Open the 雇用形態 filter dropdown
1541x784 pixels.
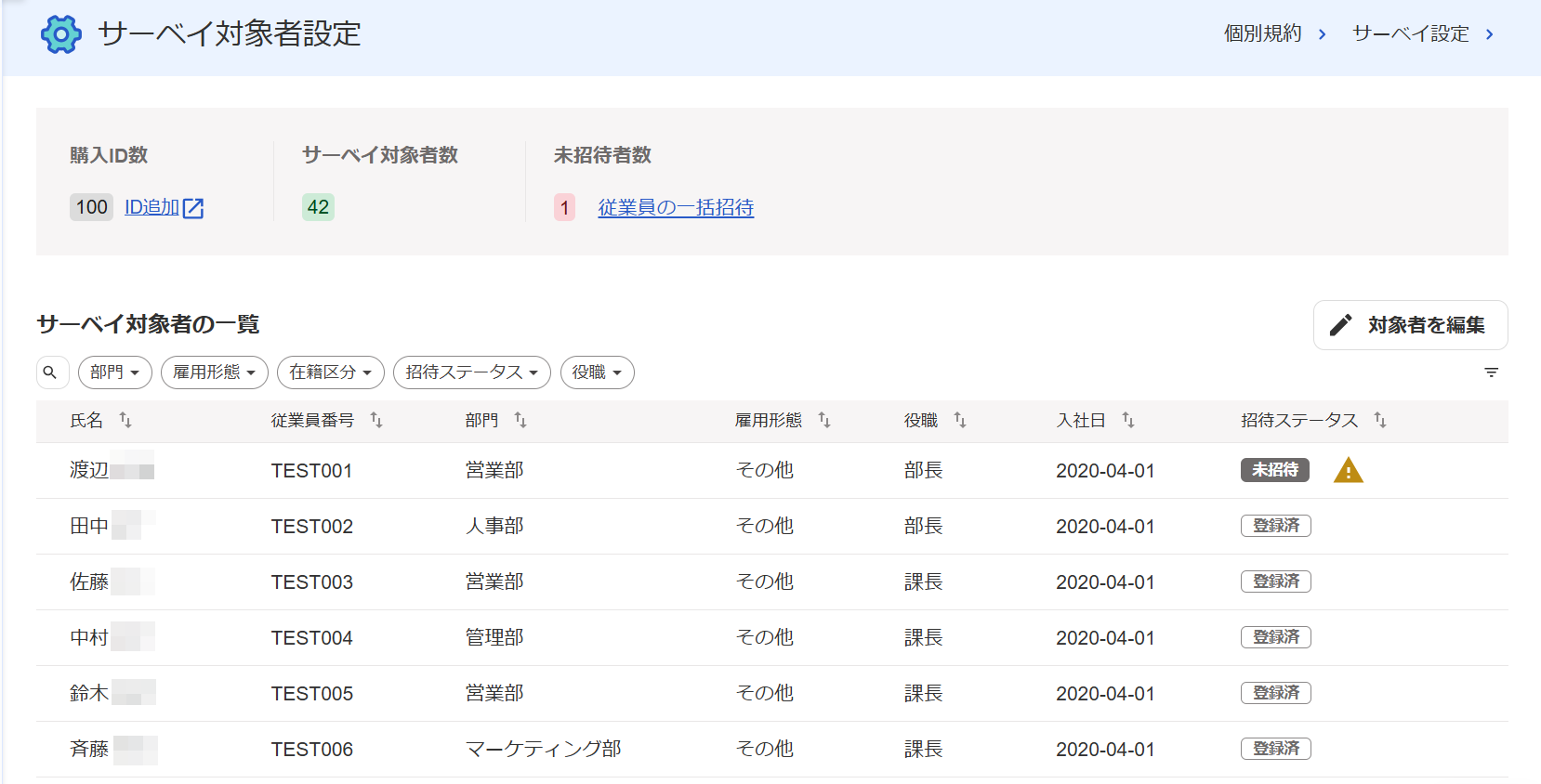tap(215, 372)
